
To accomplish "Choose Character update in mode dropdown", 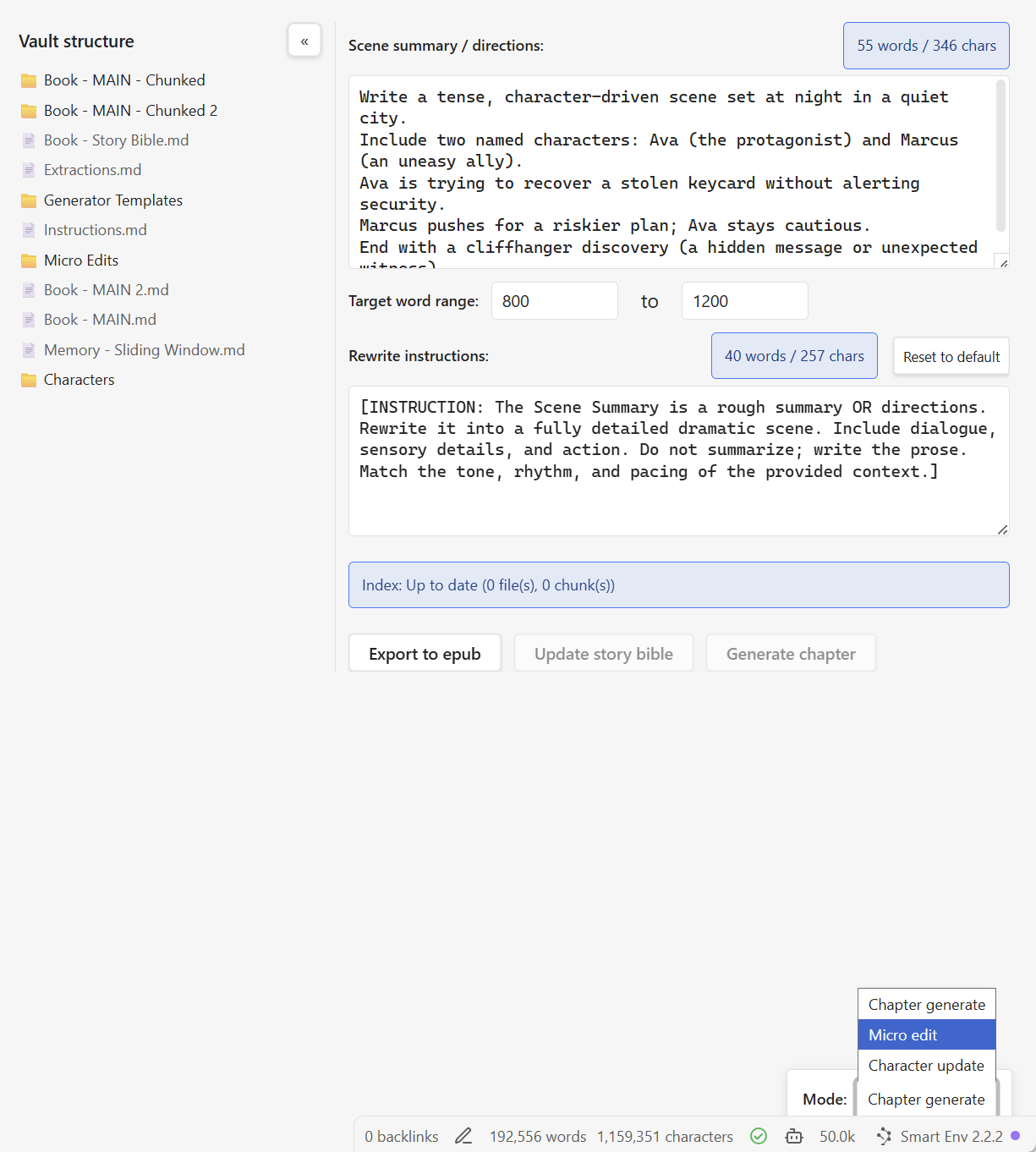I will click(x=926, y=1066).
